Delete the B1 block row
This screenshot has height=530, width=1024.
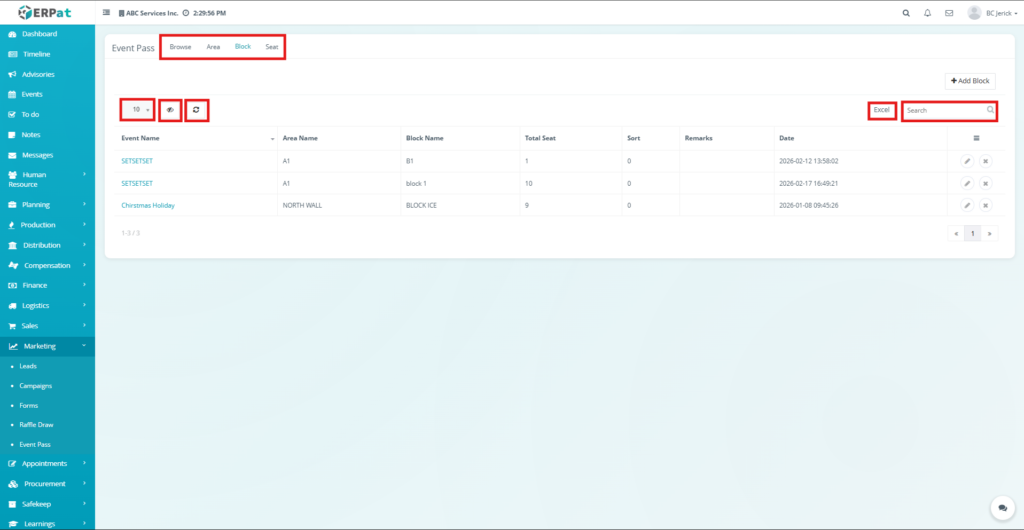tap(985, 161)
